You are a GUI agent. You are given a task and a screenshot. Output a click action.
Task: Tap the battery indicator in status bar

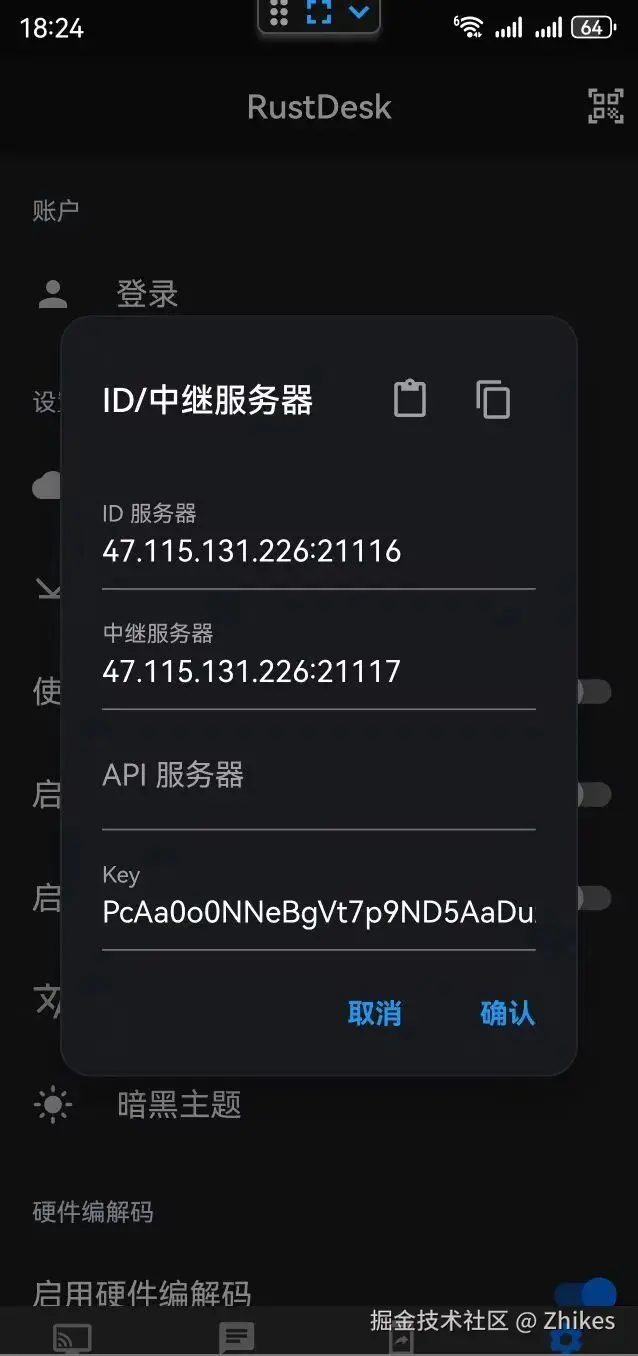[x=593, y=28]
